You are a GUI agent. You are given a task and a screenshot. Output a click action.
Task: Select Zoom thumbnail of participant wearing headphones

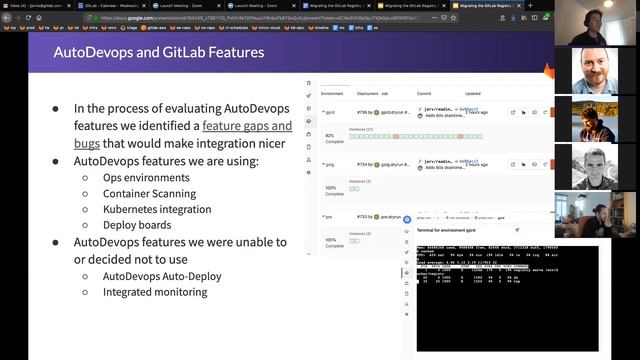(595, 22)
